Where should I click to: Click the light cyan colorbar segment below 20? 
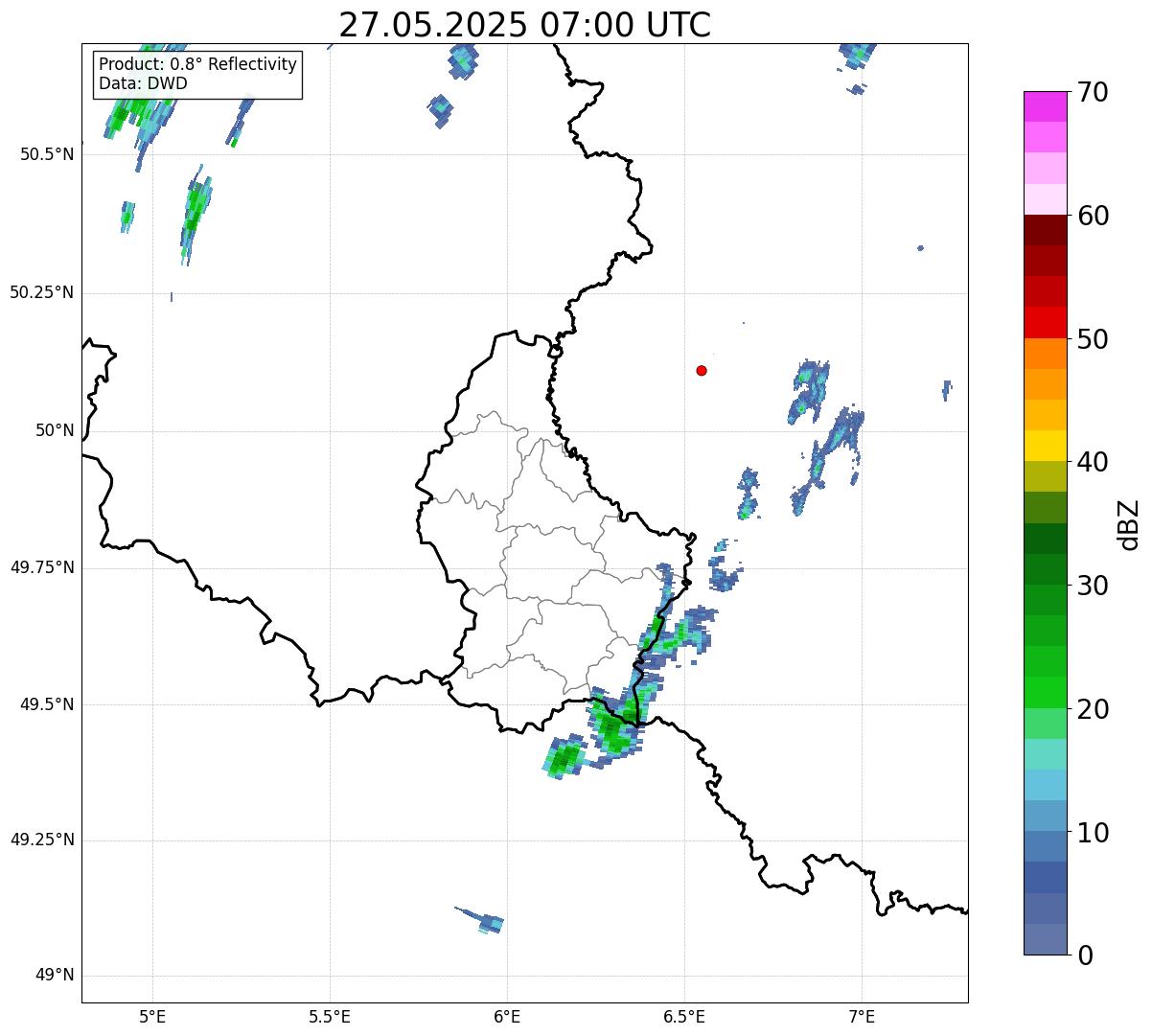[x=1045, y=754]
